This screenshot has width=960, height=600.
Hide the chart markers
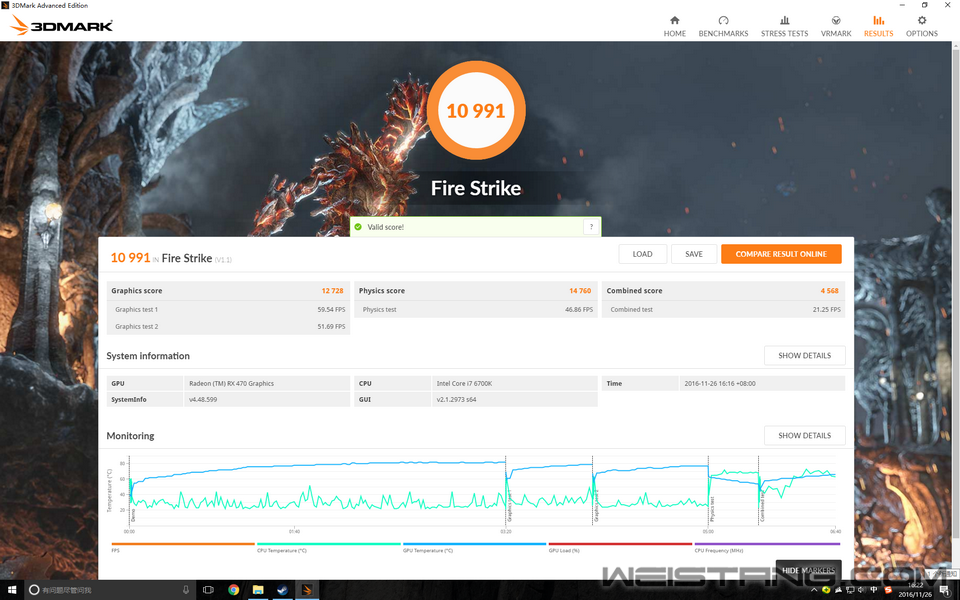pyautogui.click(x=808, y=570)
